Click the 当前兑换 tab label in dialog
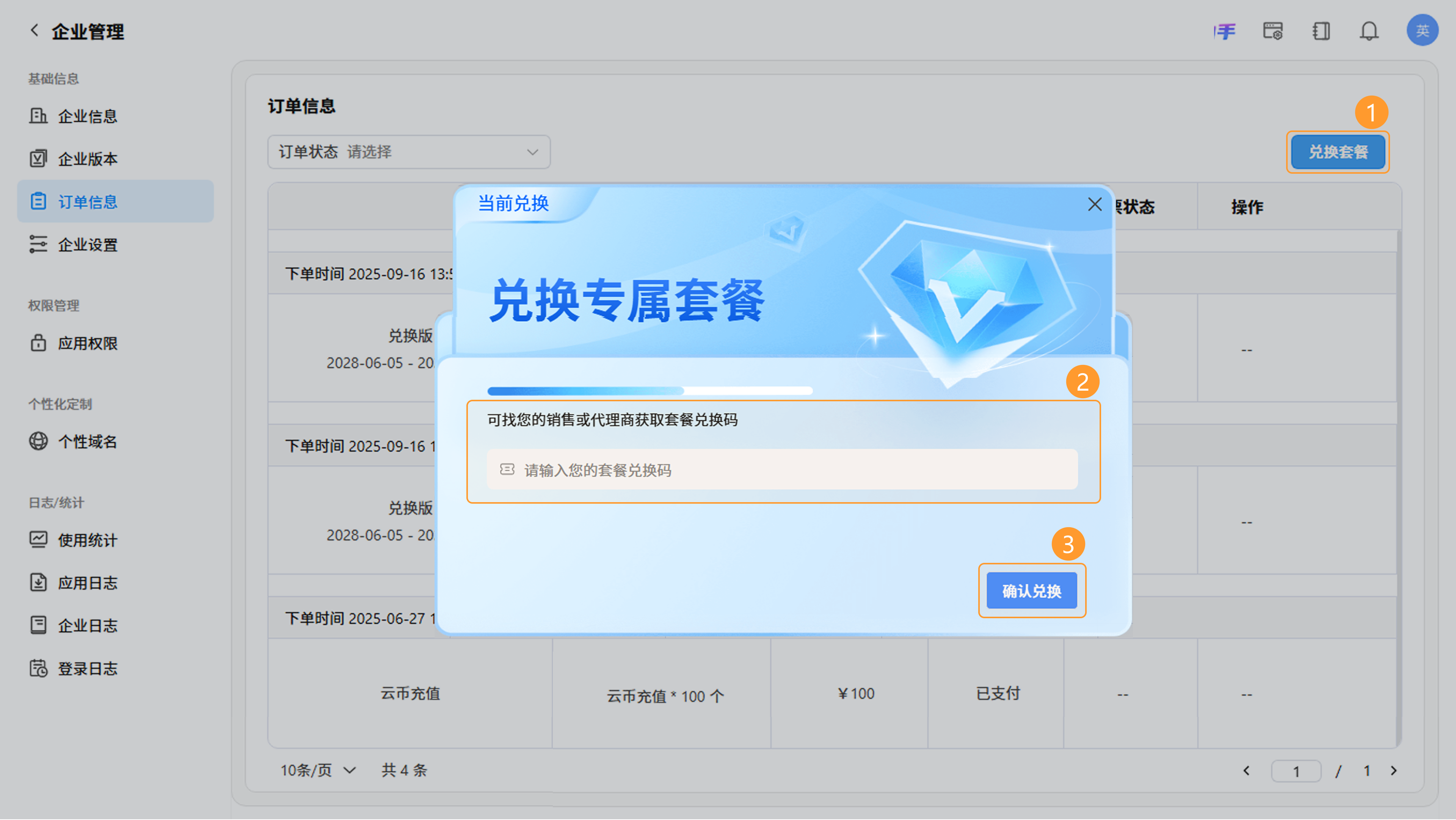Viewport: 1456px width, 820px height. 513,203
